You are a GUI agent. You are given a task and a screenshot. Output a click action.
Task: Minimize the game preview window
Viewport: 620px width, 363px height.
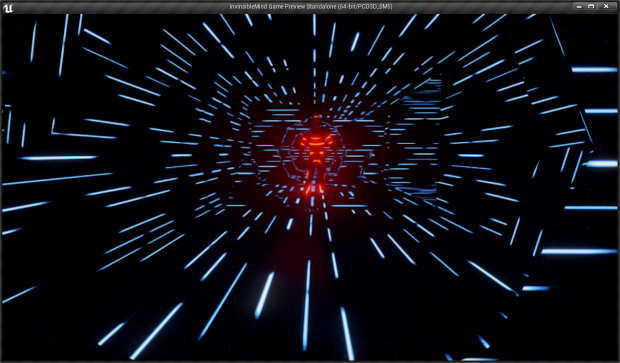point(579,6)
